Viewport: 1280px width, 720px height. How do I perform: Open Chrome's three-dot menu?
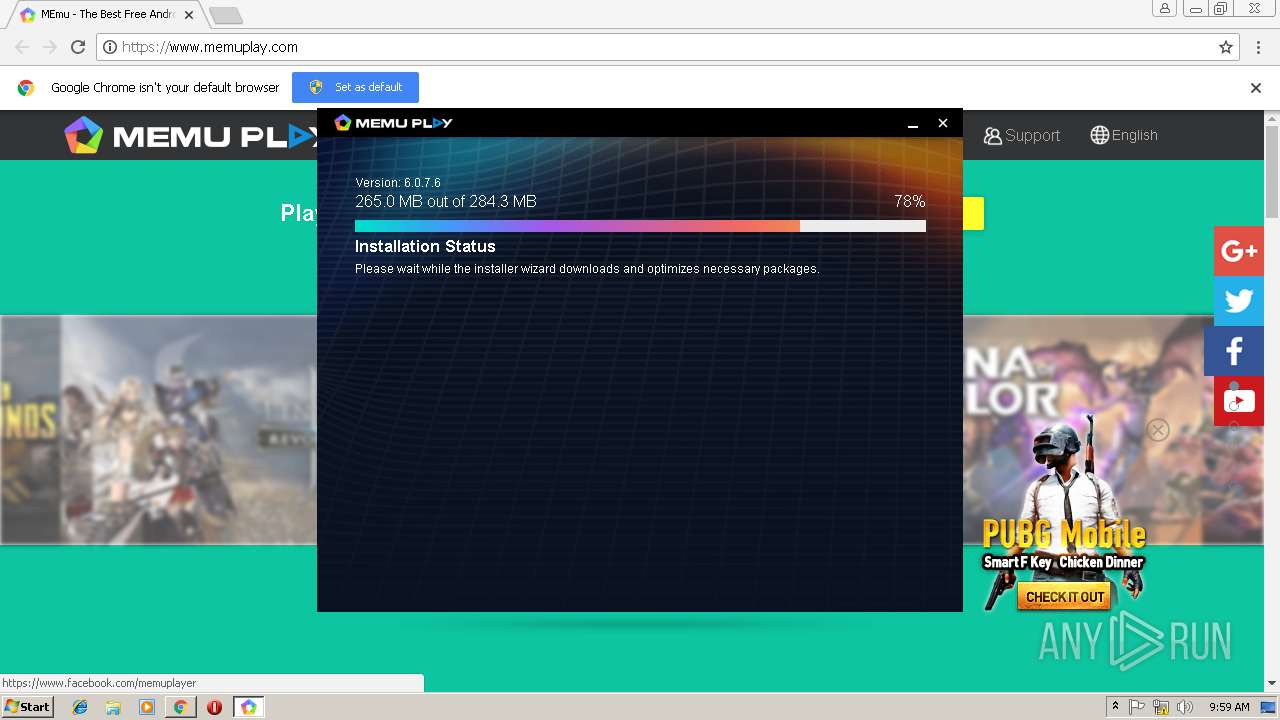click(1259, 47)
